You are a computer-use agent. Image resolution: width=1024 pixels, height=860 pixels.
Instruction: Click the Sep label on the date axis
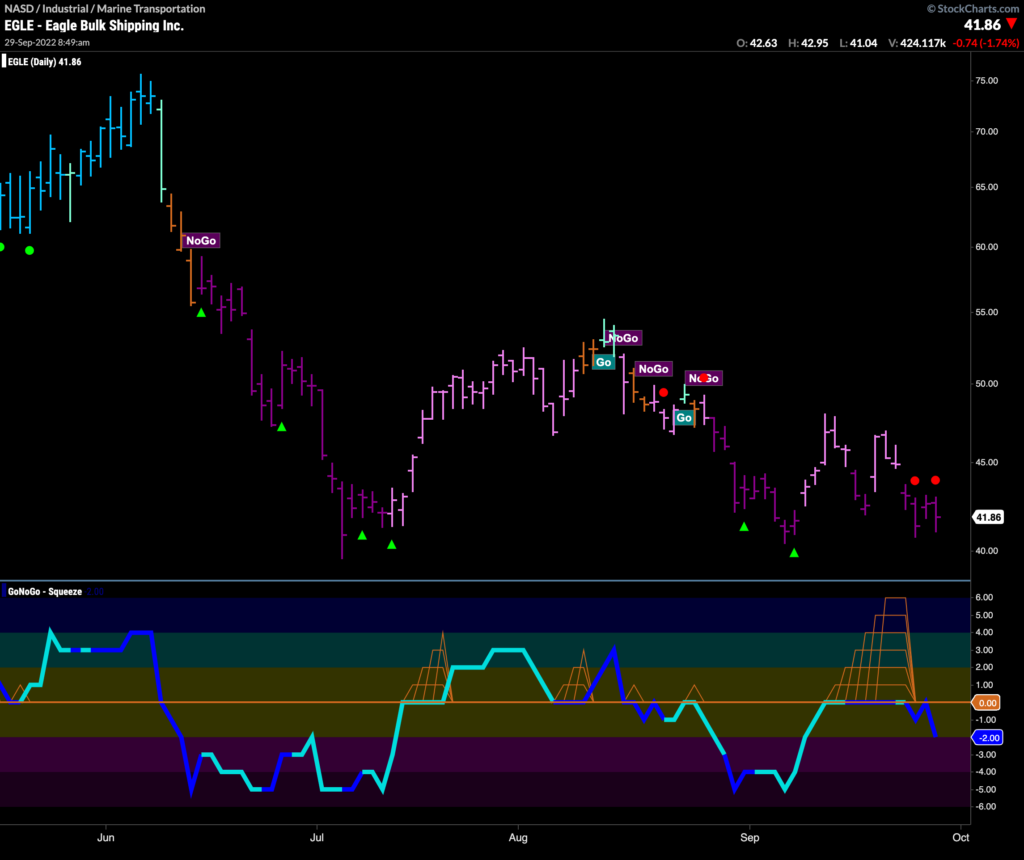point(750,838)
